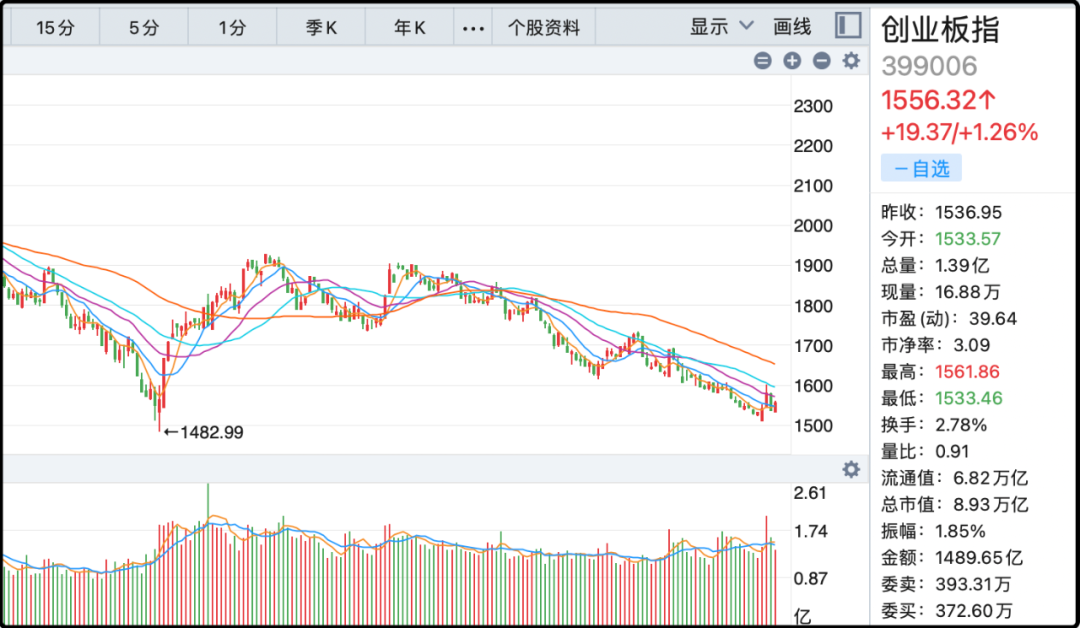Click the zoom-in plus icon above the chart
Screen dimensions: 1080x628
pyautogui.click(x=792, y=61)
